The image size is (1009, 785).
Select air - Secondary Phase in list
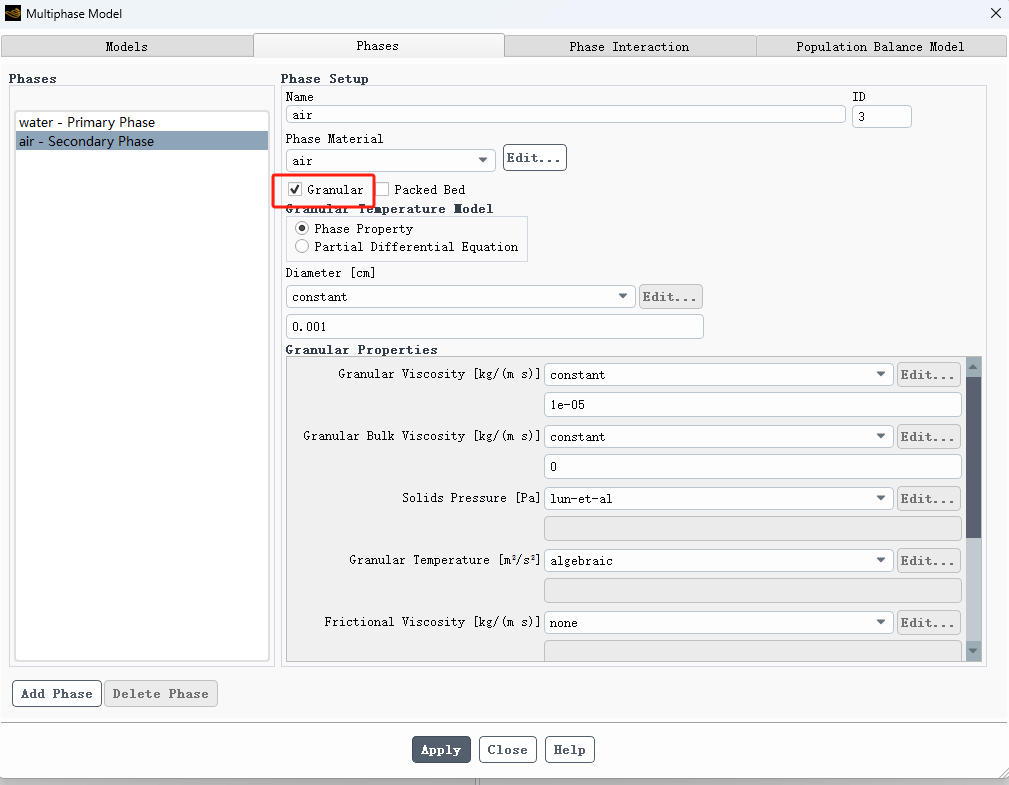[142, 141]
